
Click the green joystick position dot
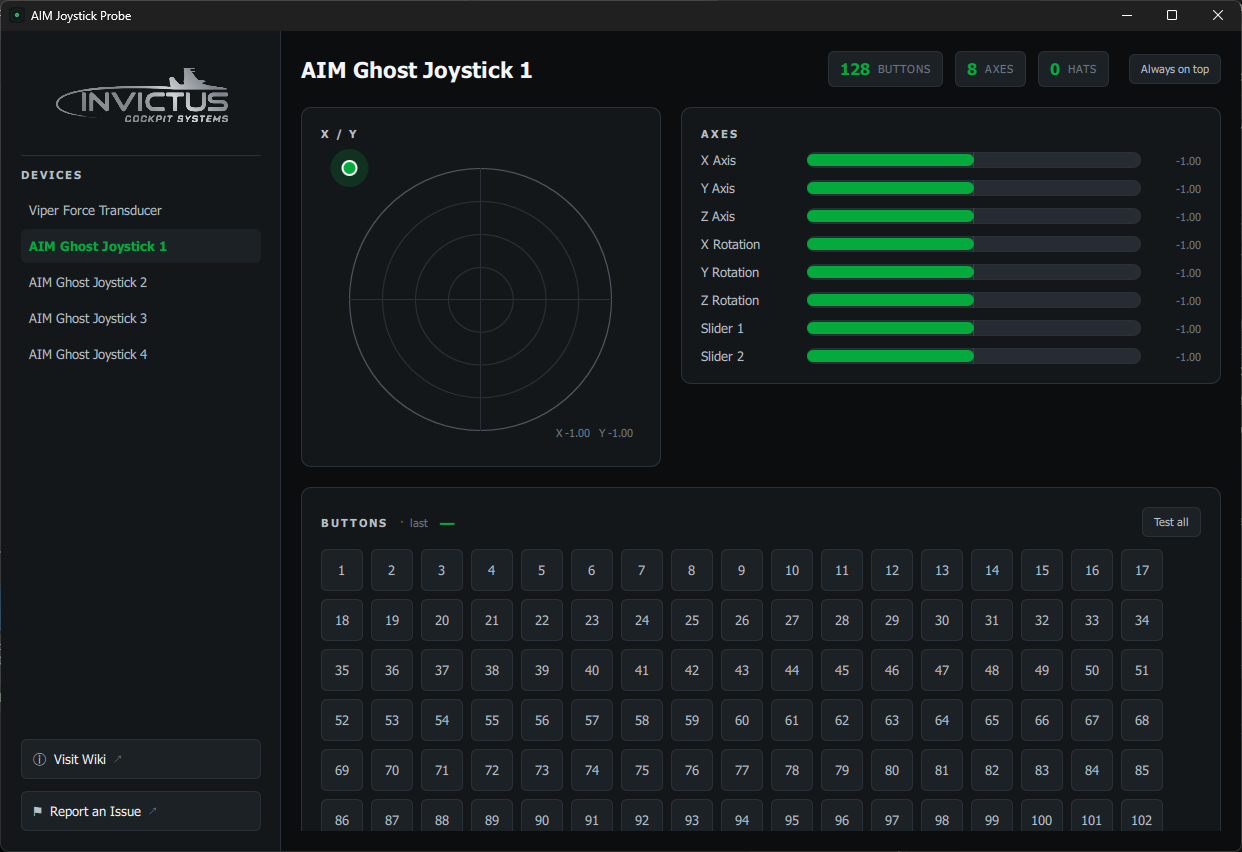point(349,168)
